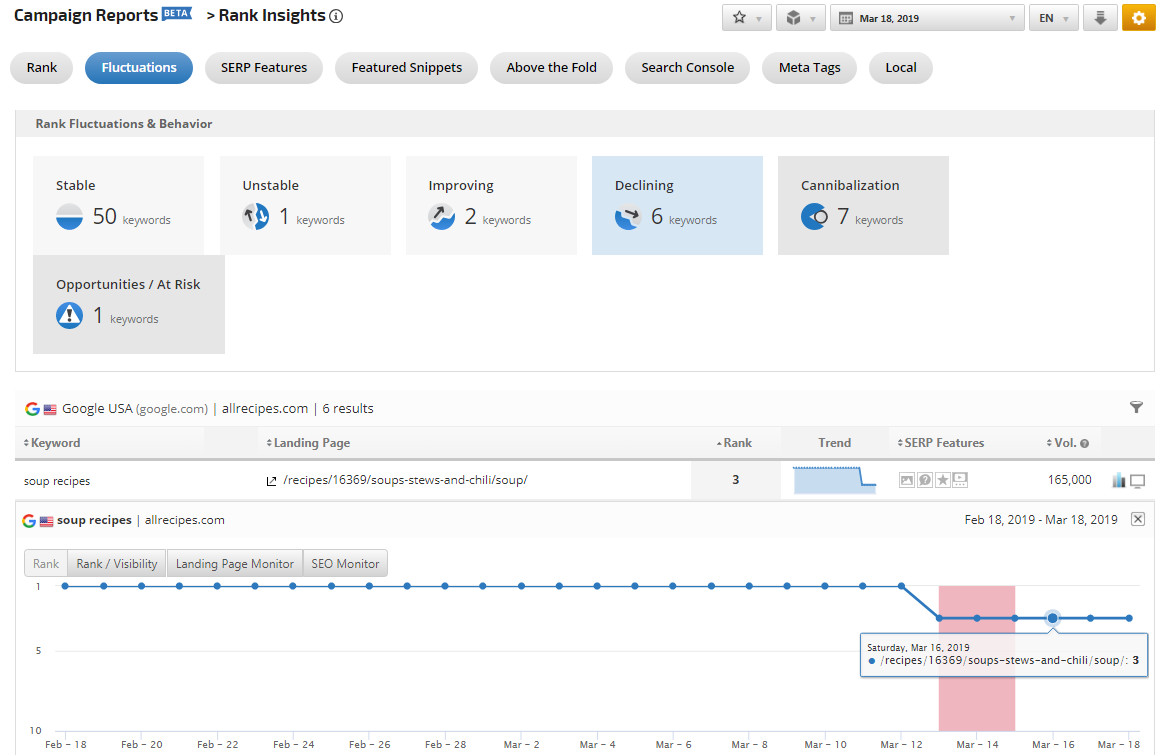Click the download report arrow icon
Screen dimensions: 1161x755
pos(1100,18)
